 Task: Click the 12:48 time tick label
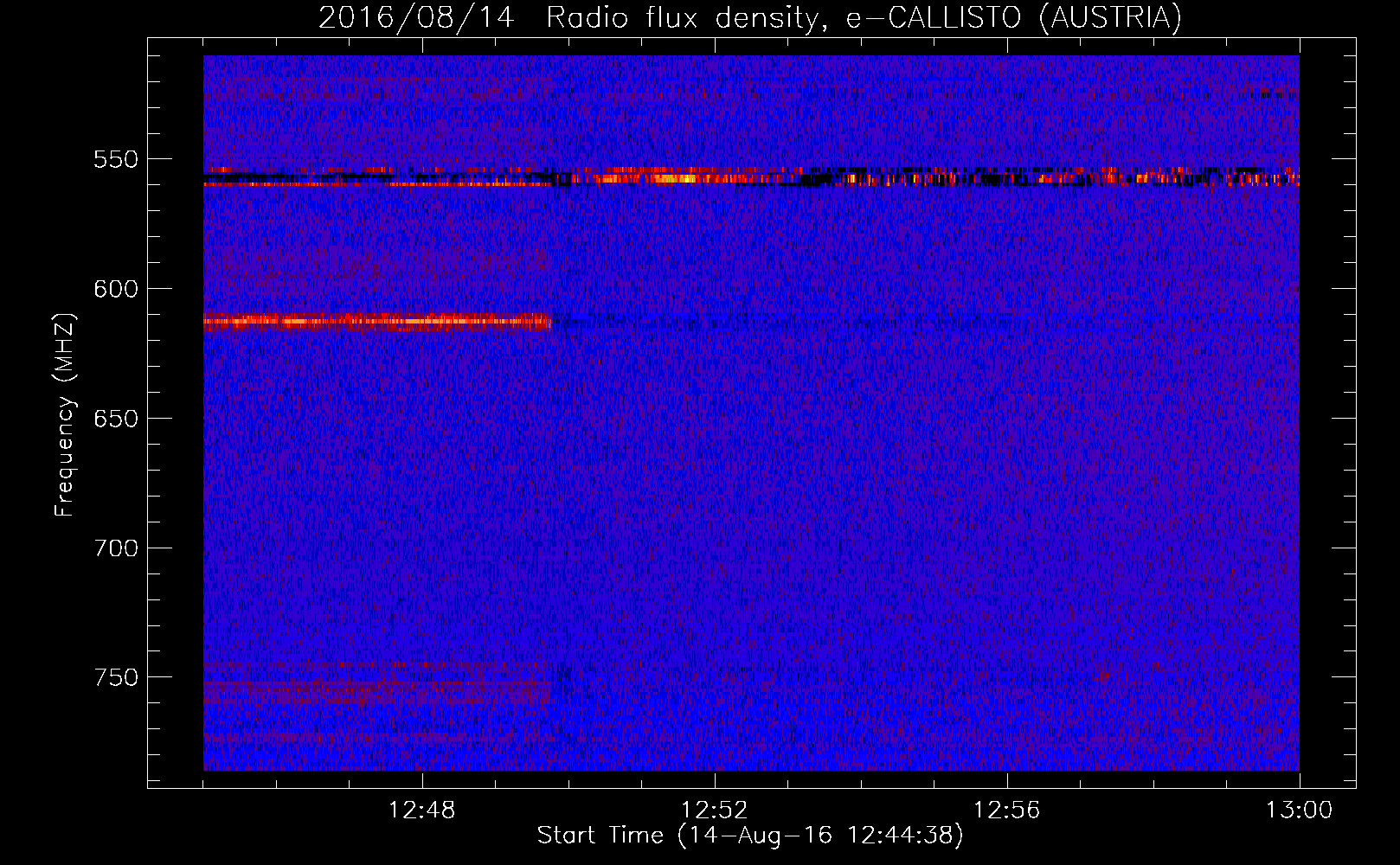[422, 811]
